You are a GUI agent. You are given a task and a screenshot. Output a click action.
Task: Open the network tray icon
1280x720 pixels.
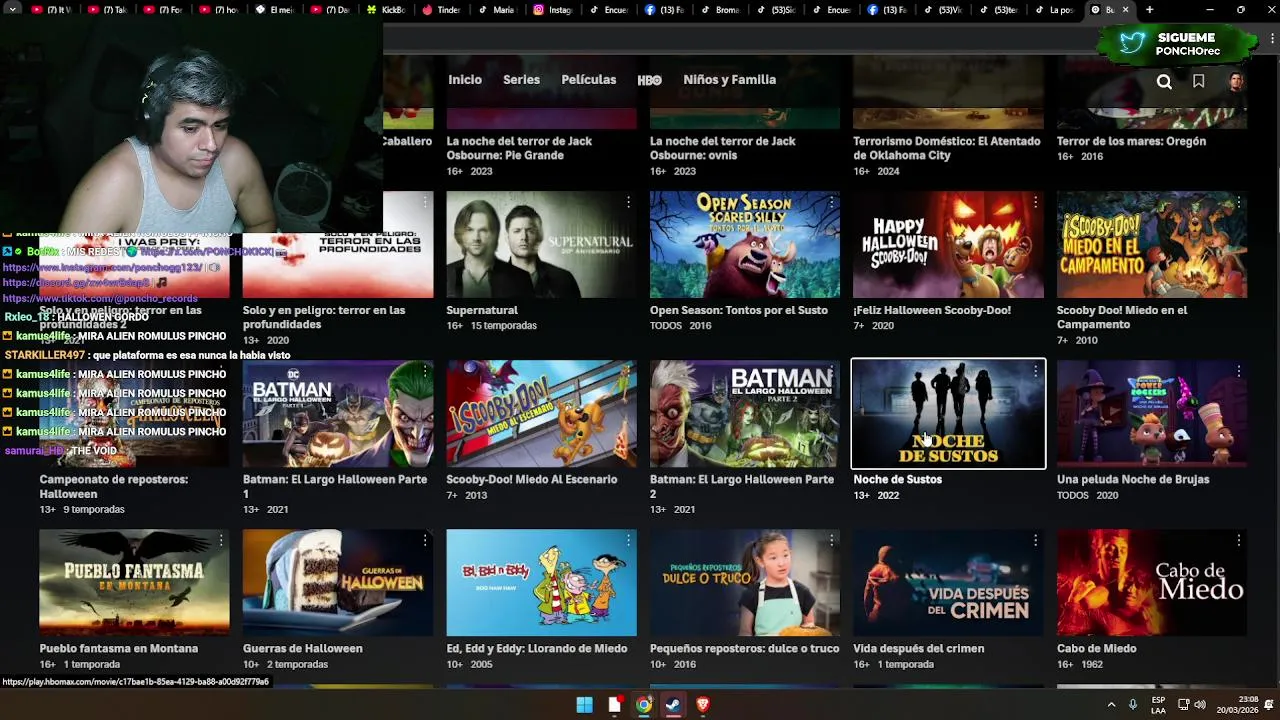click(1183, 704)
